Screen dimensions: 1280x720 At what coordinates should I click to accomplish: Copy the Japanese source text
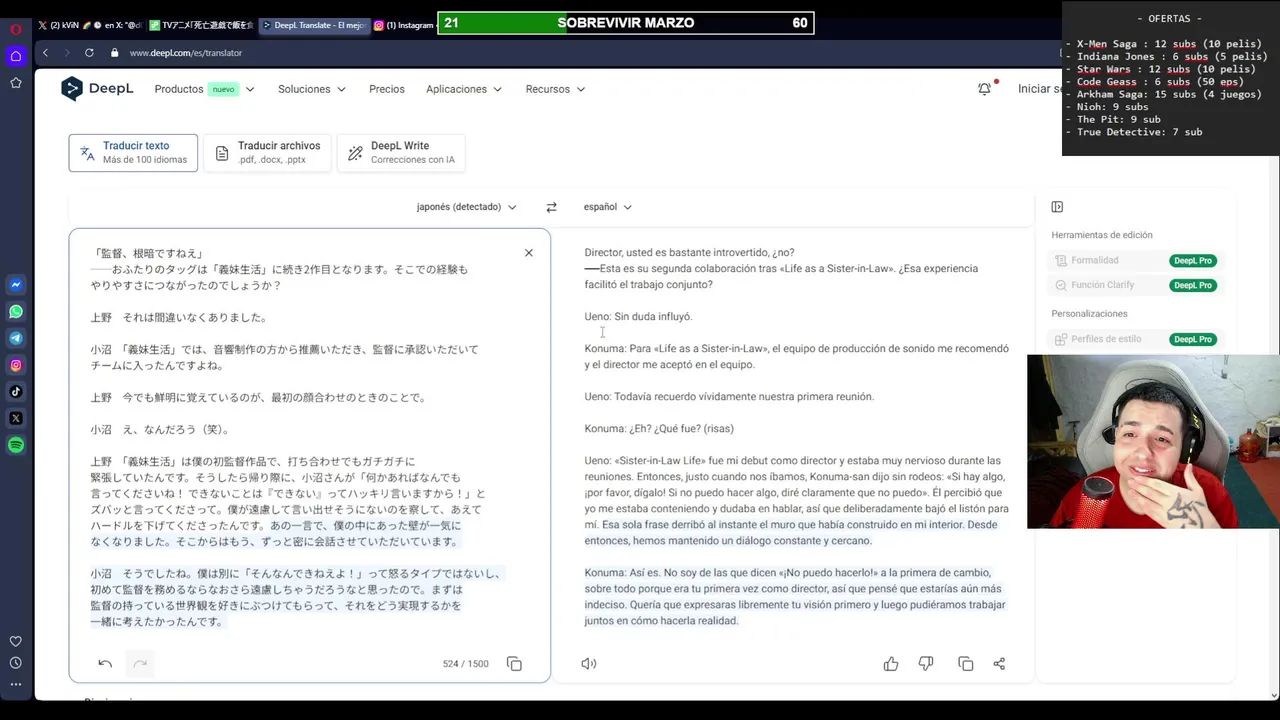click(514, 664)
